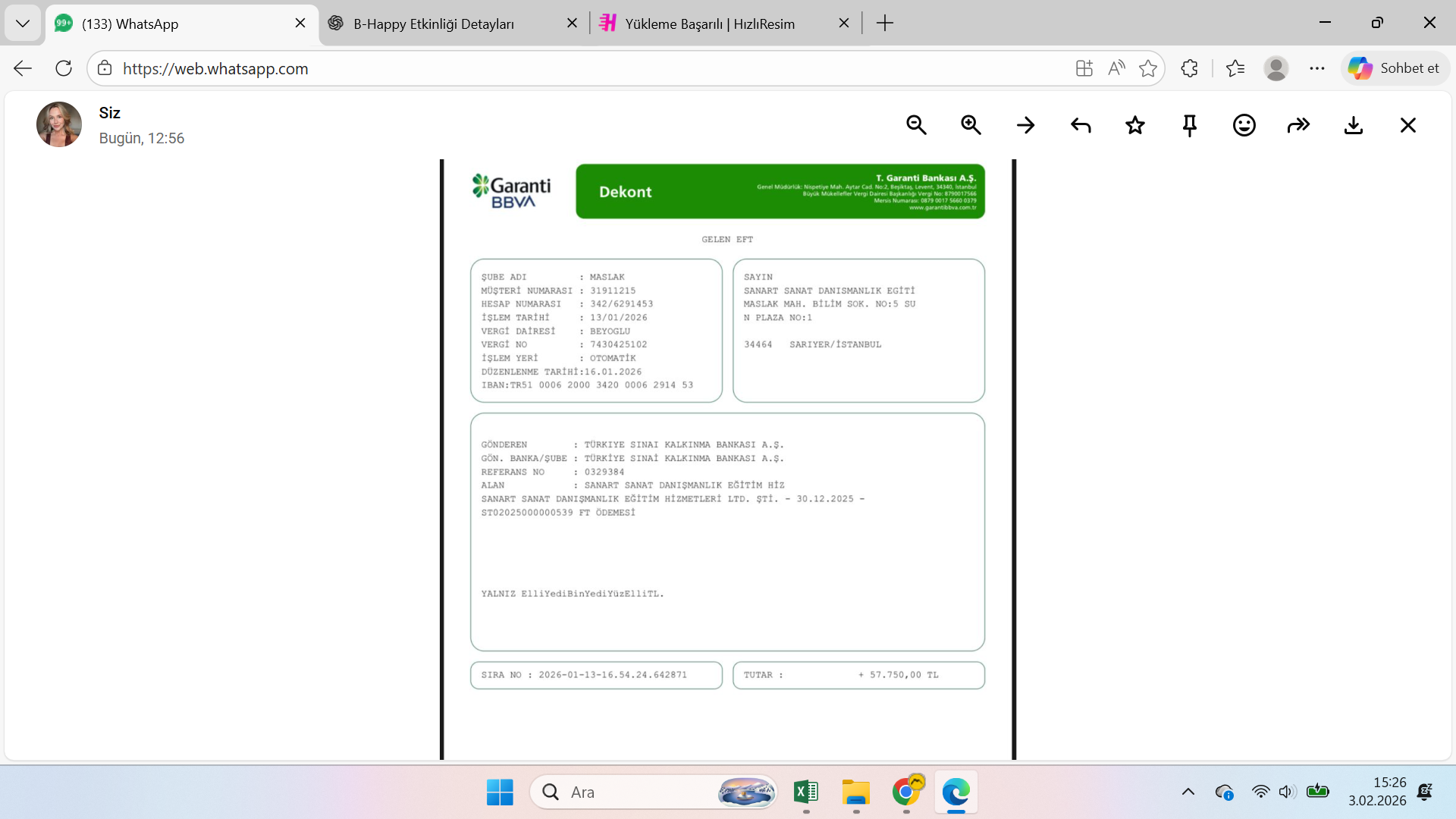Zoom out of the receipt image
1456x819 pixels.
916,125
